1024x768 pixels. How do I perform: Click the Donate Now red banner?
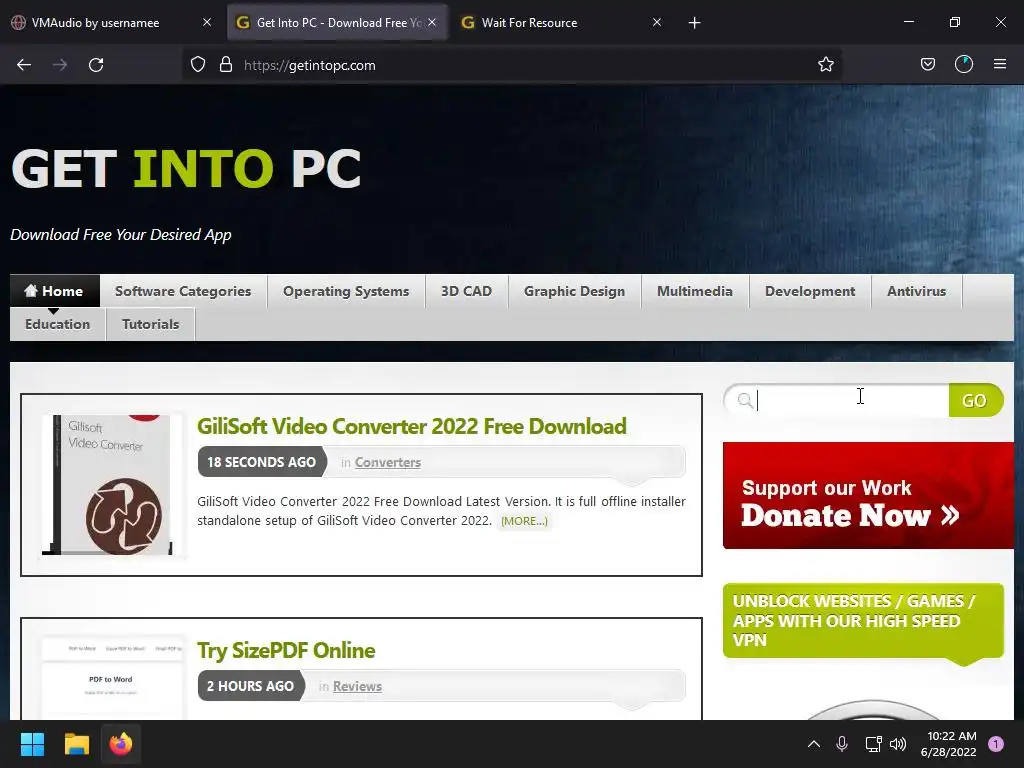(x=868, y=496)
